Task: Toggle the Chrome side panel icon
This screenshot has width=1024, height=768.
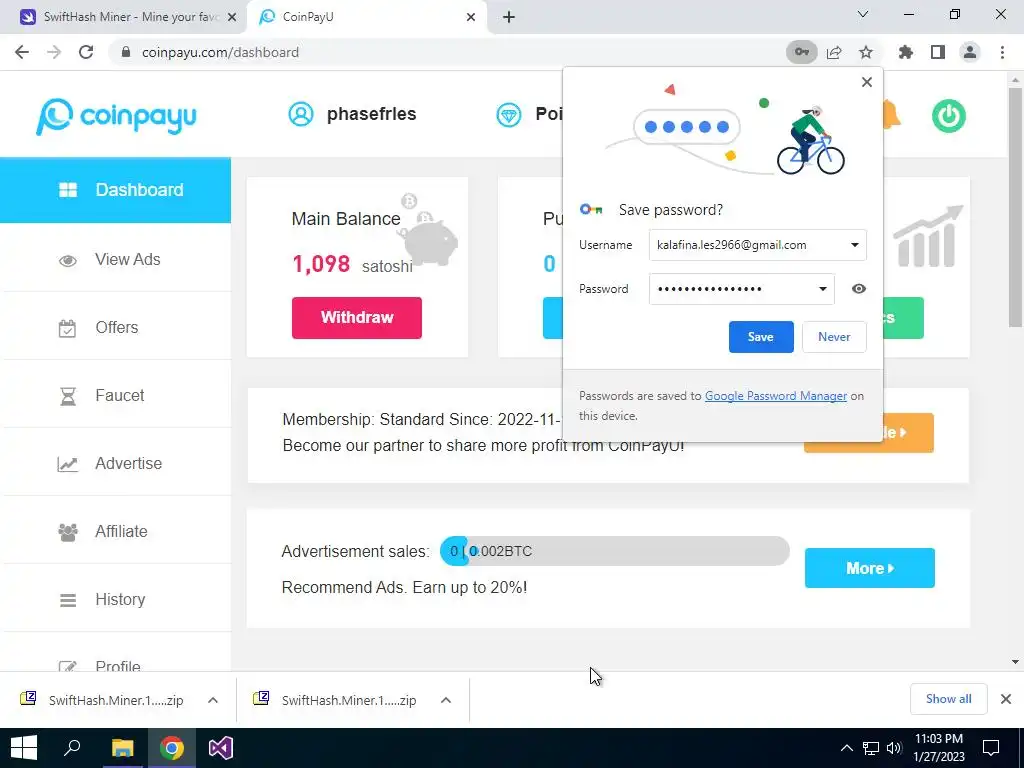Action: pos(938,52)
